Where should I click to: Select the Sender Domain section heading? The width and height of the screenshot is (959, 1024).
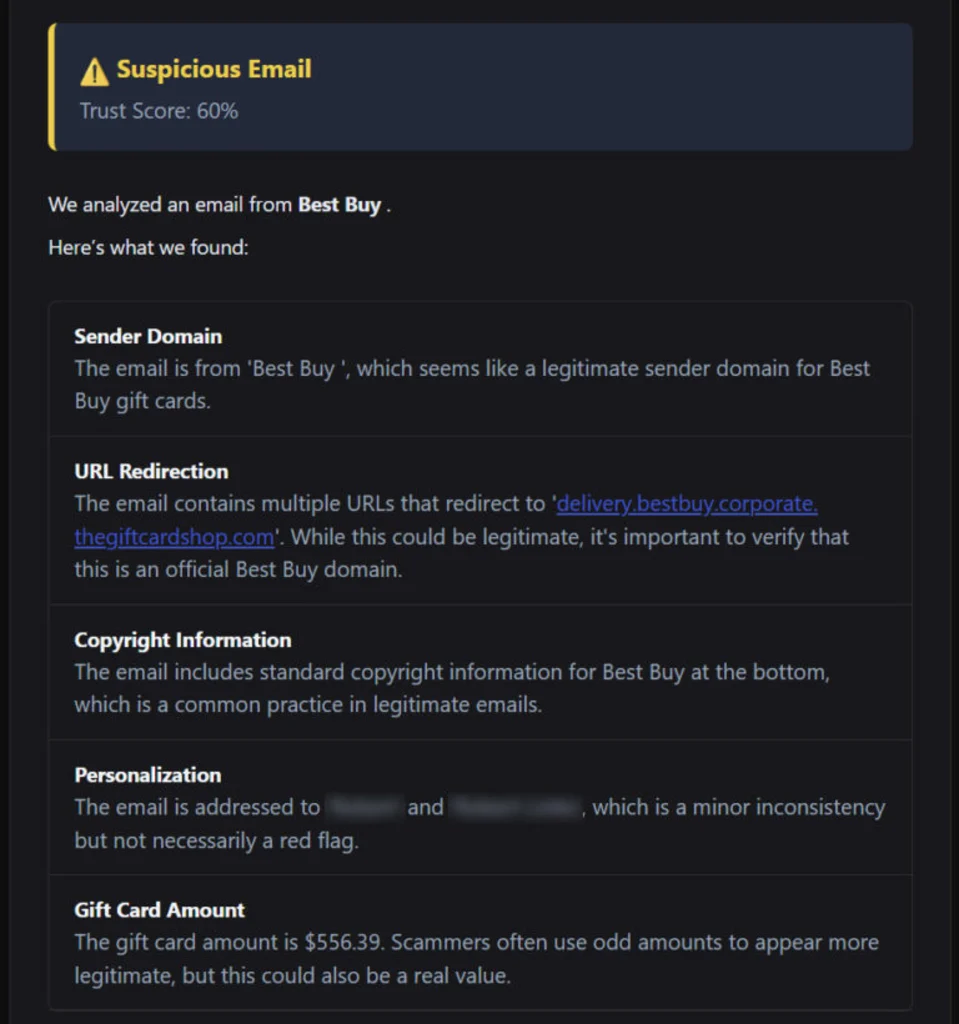(x=148, y=336)
